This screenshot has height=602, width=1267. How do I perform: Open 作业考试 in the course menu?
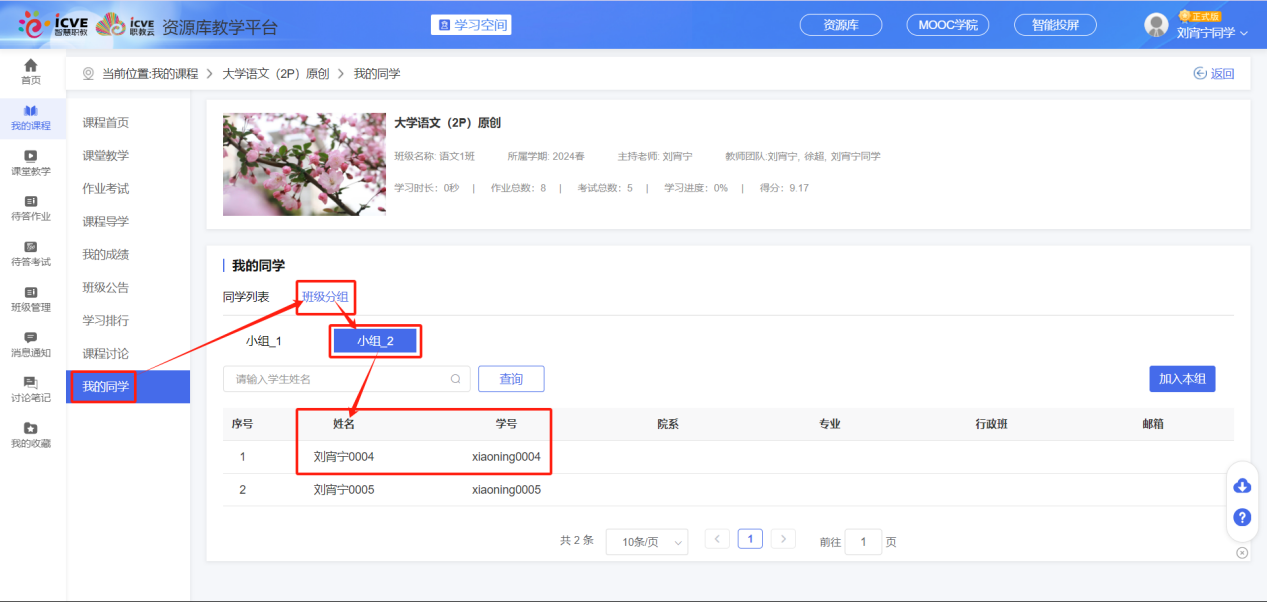[106, 189]
